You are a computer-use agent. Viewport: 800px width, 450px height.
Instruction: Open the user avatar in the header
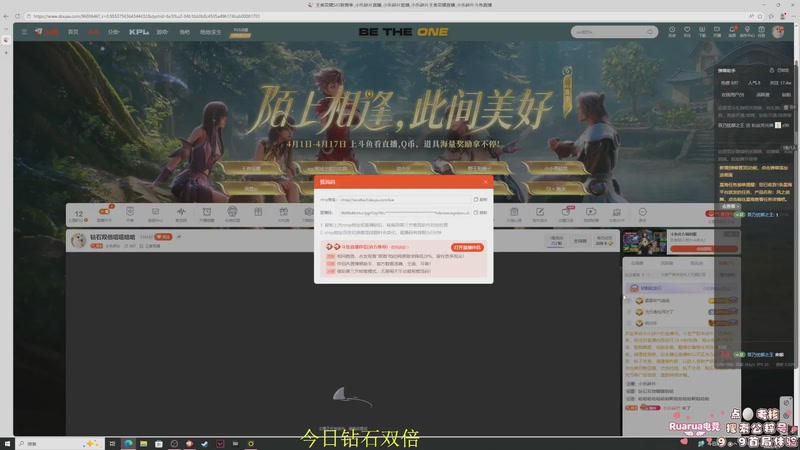[778, 32]
